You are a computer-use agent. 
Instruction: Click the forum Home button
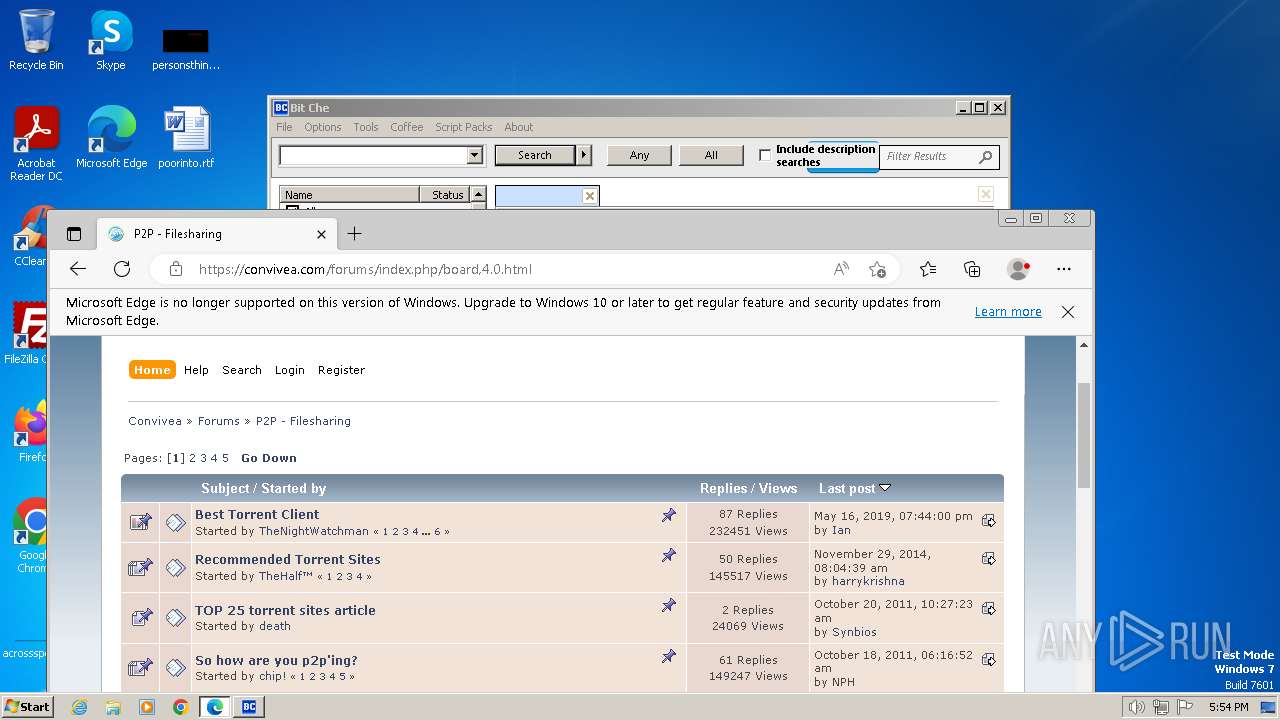pyautogui.click(x=152, y=370)
